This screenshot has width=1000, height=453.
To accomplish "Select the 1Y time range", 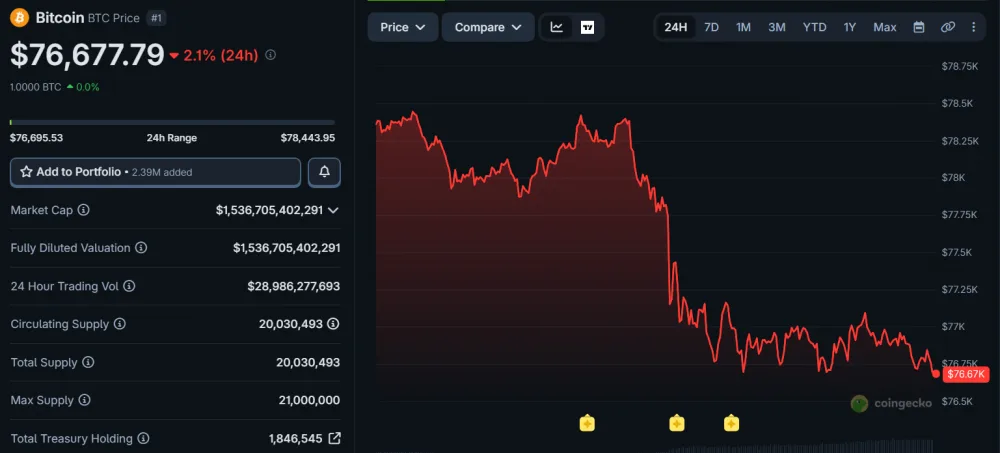I will (849, 27).
